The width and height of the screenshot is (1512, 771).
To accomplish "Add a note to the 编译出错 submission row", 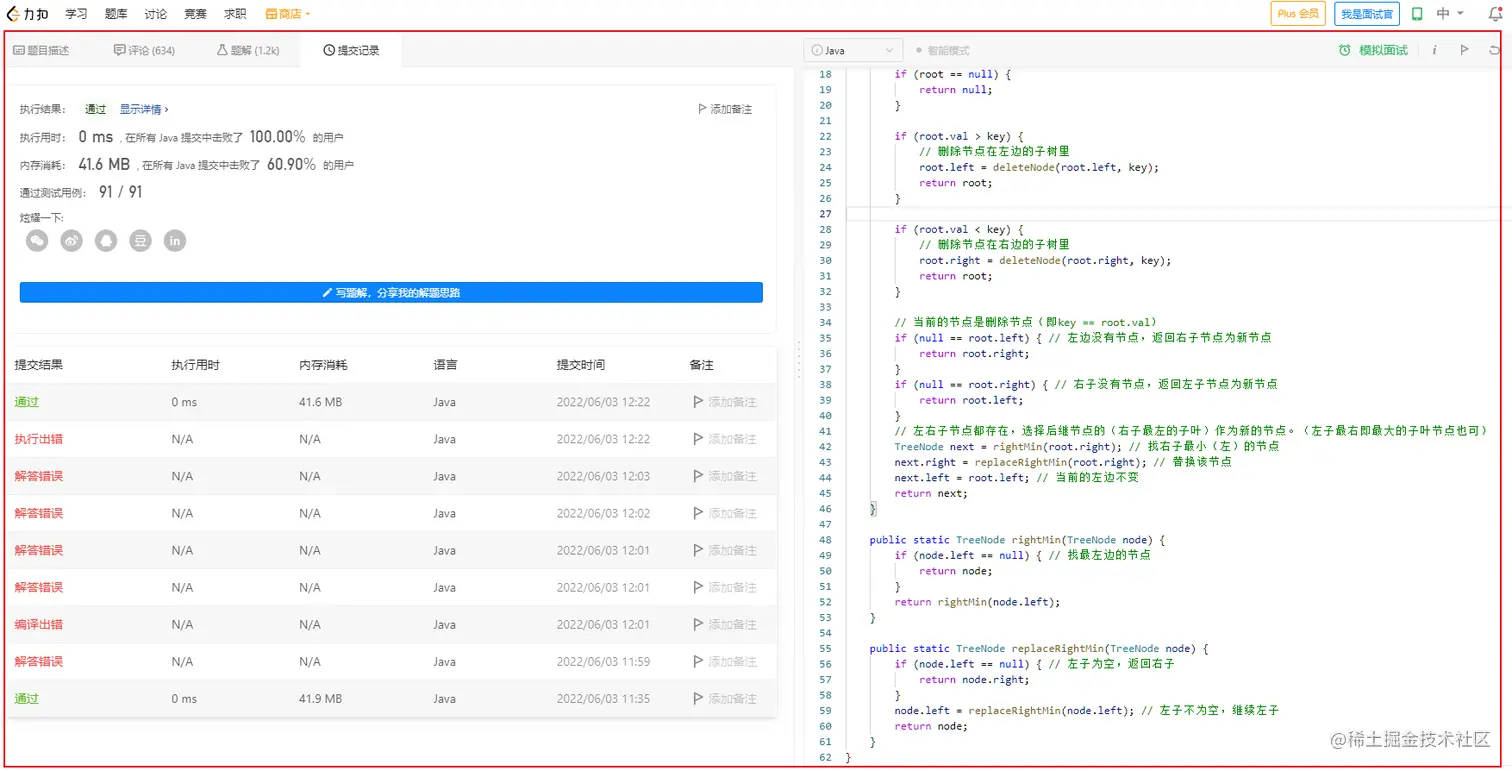I will (725, 624).
